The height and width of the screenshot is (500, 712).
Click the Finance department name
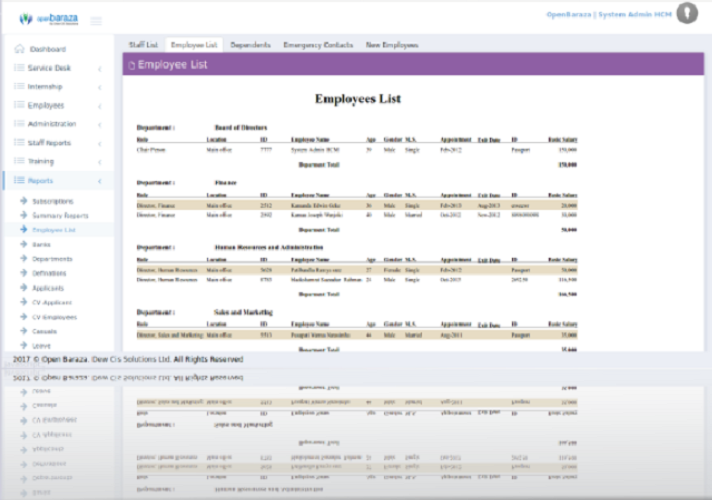(226, 183)
